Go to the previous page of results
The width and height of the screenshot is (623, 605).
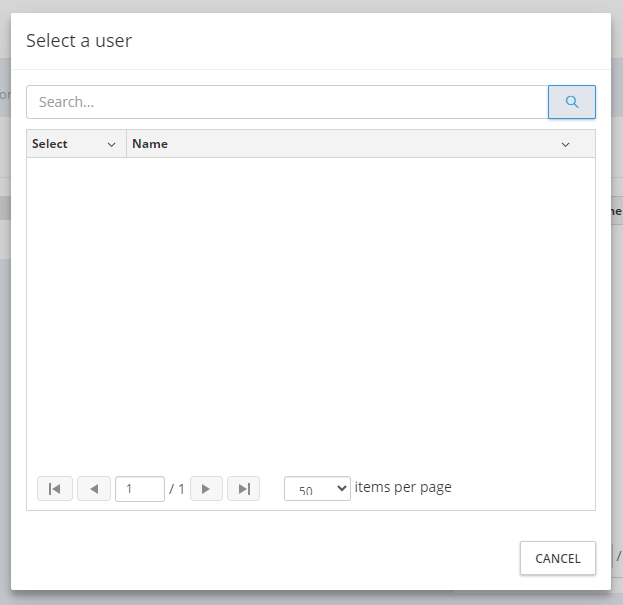[x=94, y=489]
